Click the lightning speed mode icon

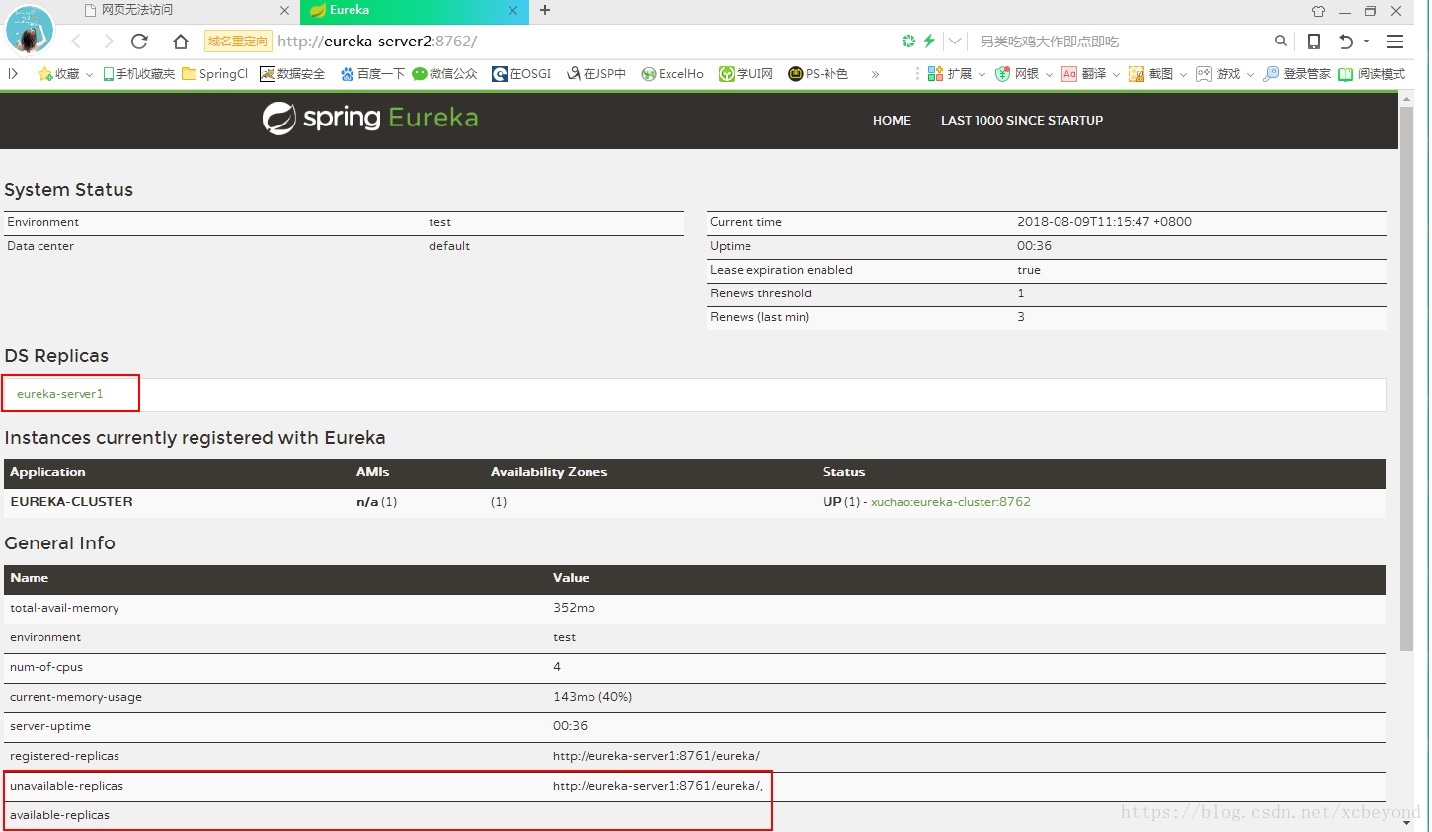tap(929, 41)
